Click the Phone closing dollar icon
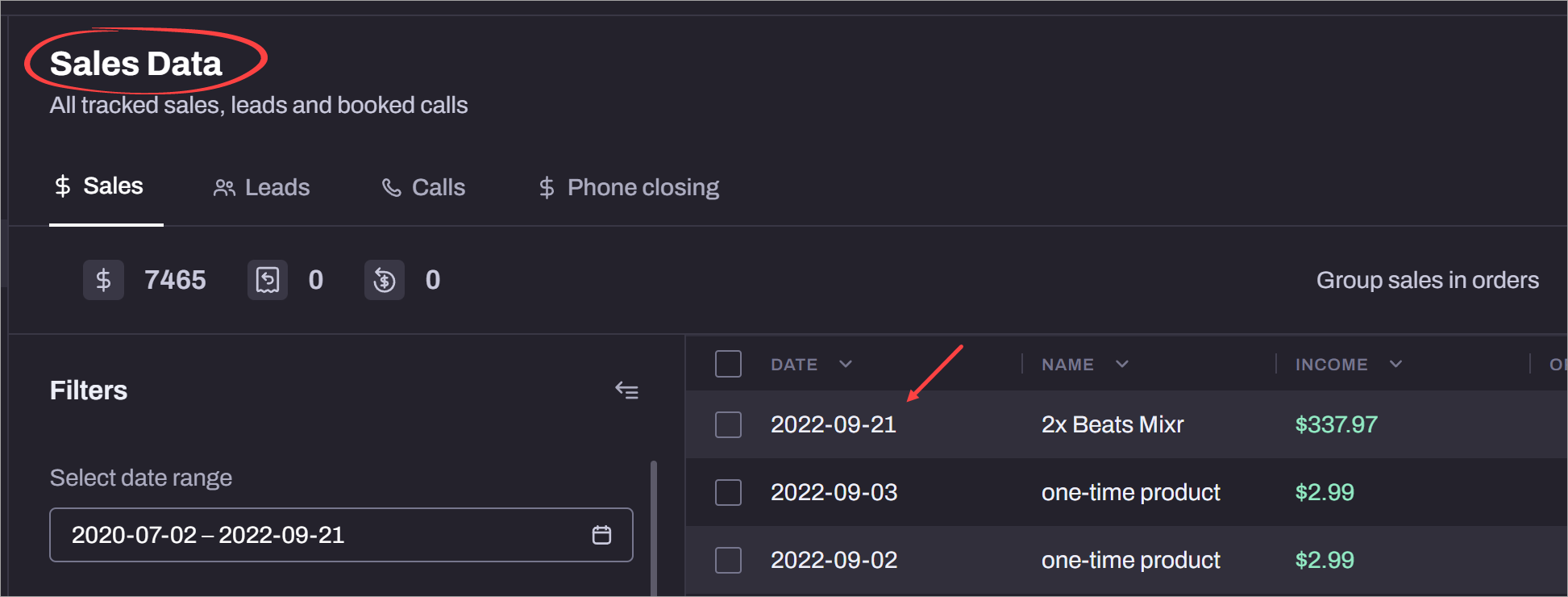This screenshot has width=1568, height=597. click(x=547, y=188)
